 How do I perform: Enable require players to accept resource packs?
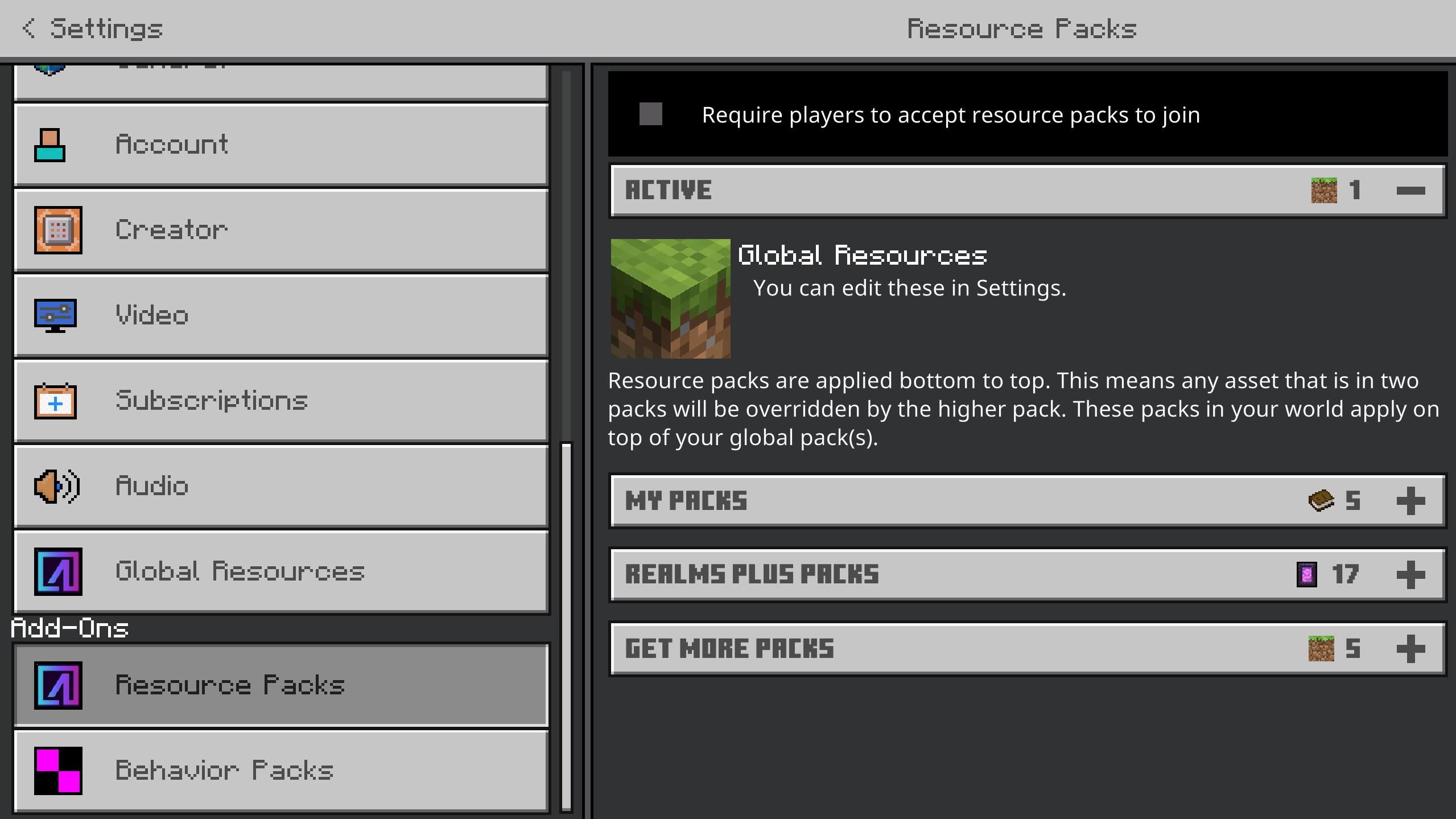[650, 114]
